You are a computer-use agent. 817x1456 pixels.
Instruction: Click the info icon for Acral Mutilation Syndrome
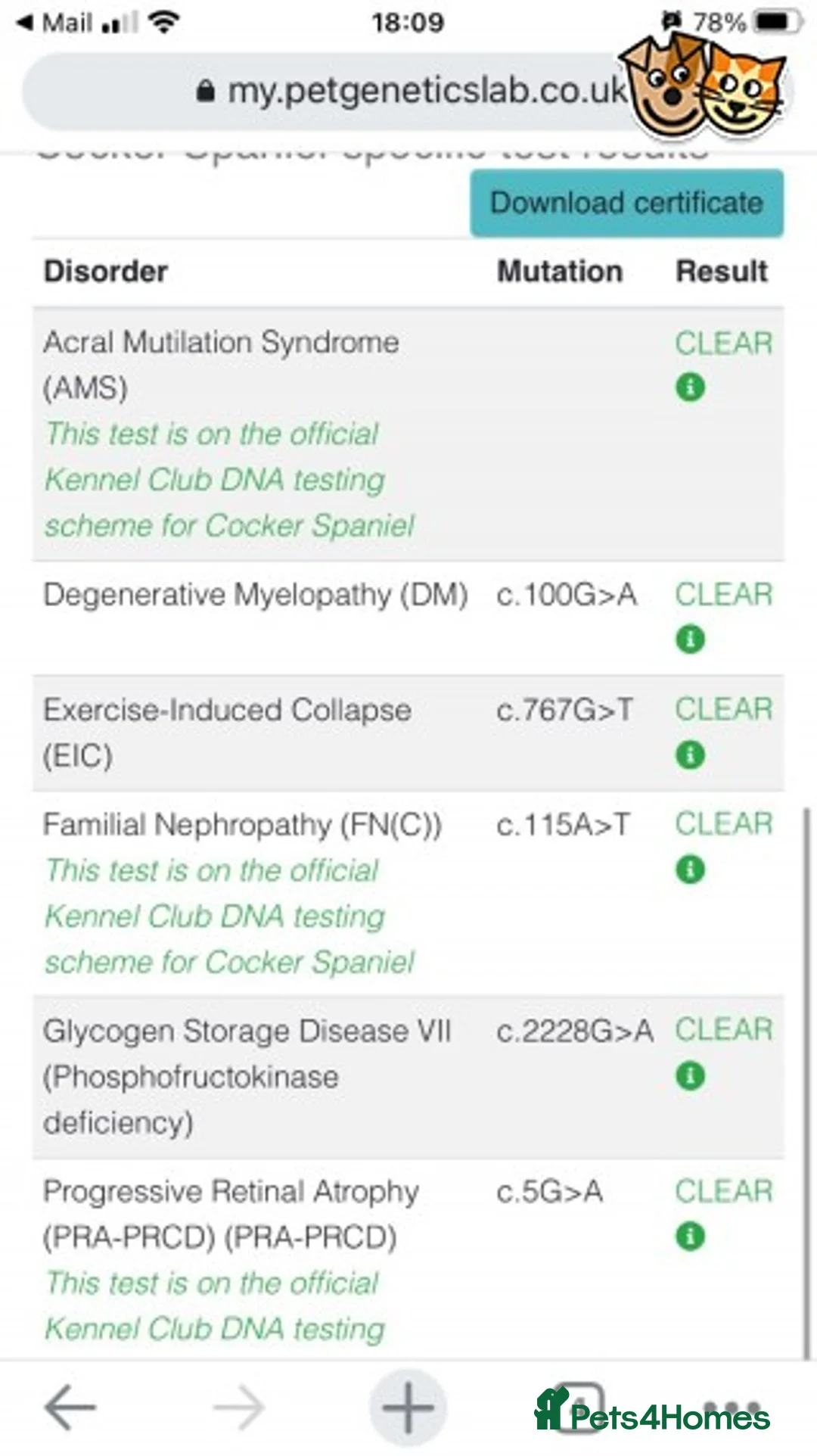click(690, 387)
